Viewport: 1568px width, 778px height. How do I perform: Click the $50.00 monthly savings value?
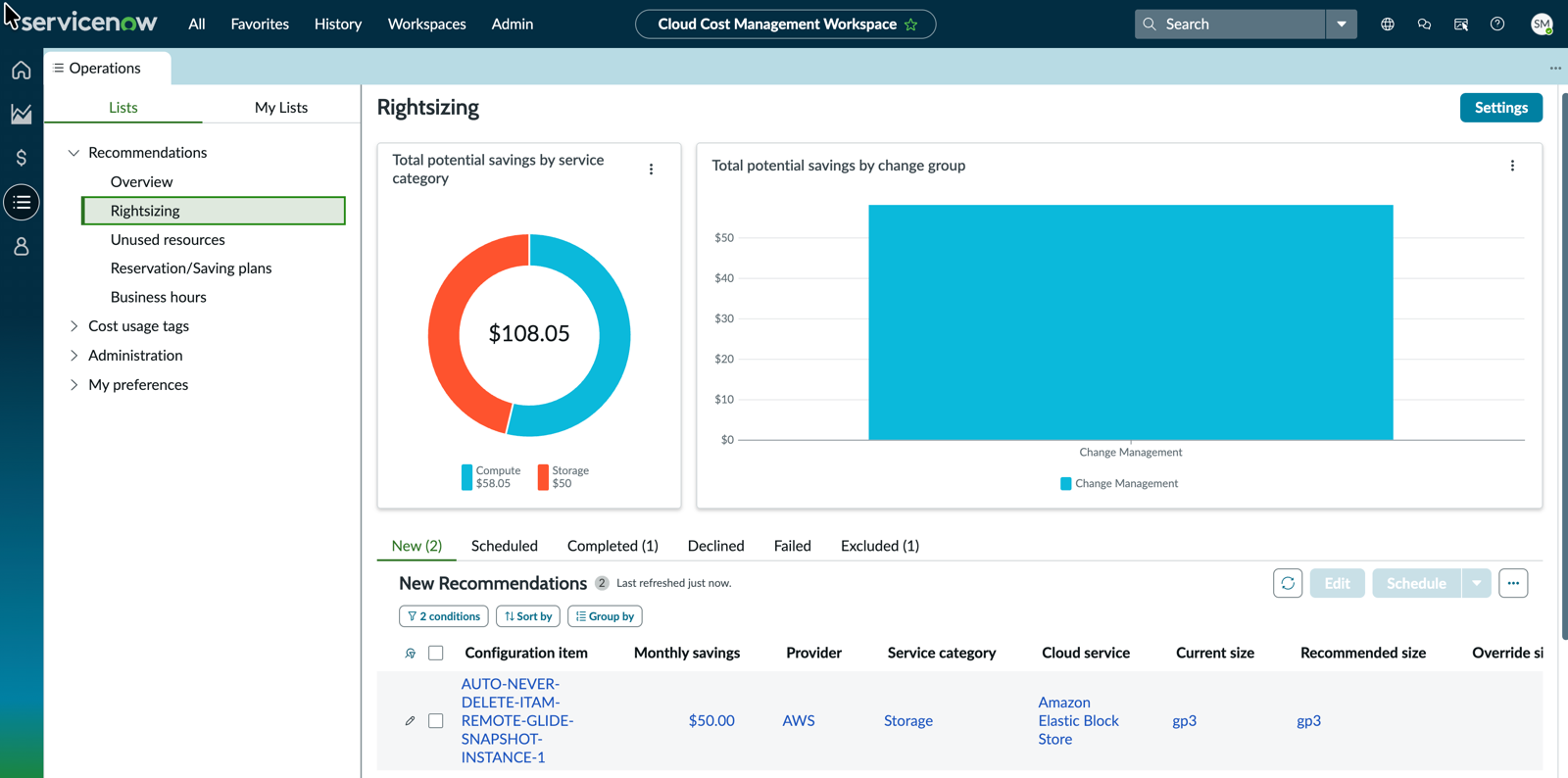[711, 721]
